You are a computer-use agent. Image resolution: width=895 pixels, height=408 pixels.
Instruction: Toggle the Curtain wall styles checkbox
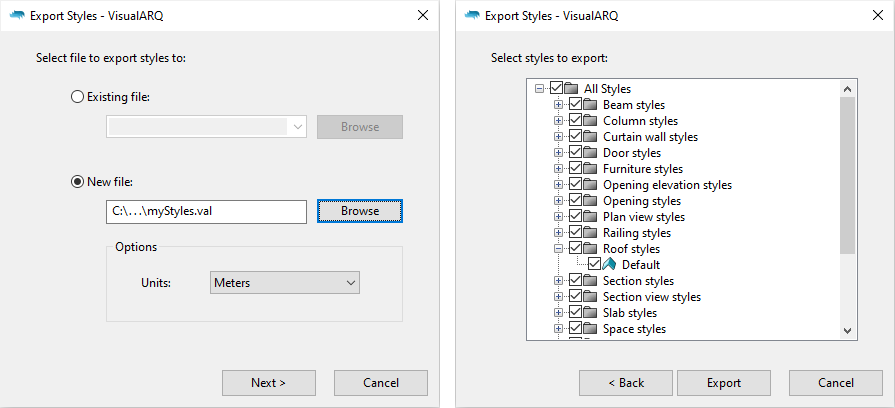[575, 136]
